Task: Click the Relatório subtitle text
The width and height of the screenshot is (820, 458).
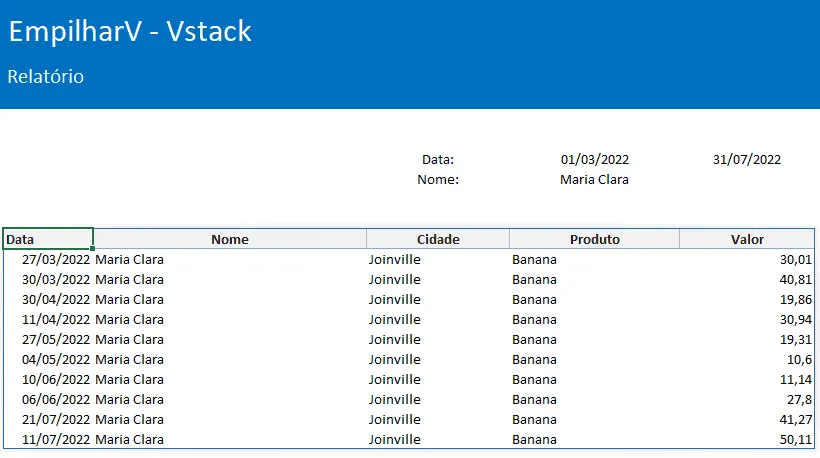Action: pyautogui.click(x=45, y=76)
